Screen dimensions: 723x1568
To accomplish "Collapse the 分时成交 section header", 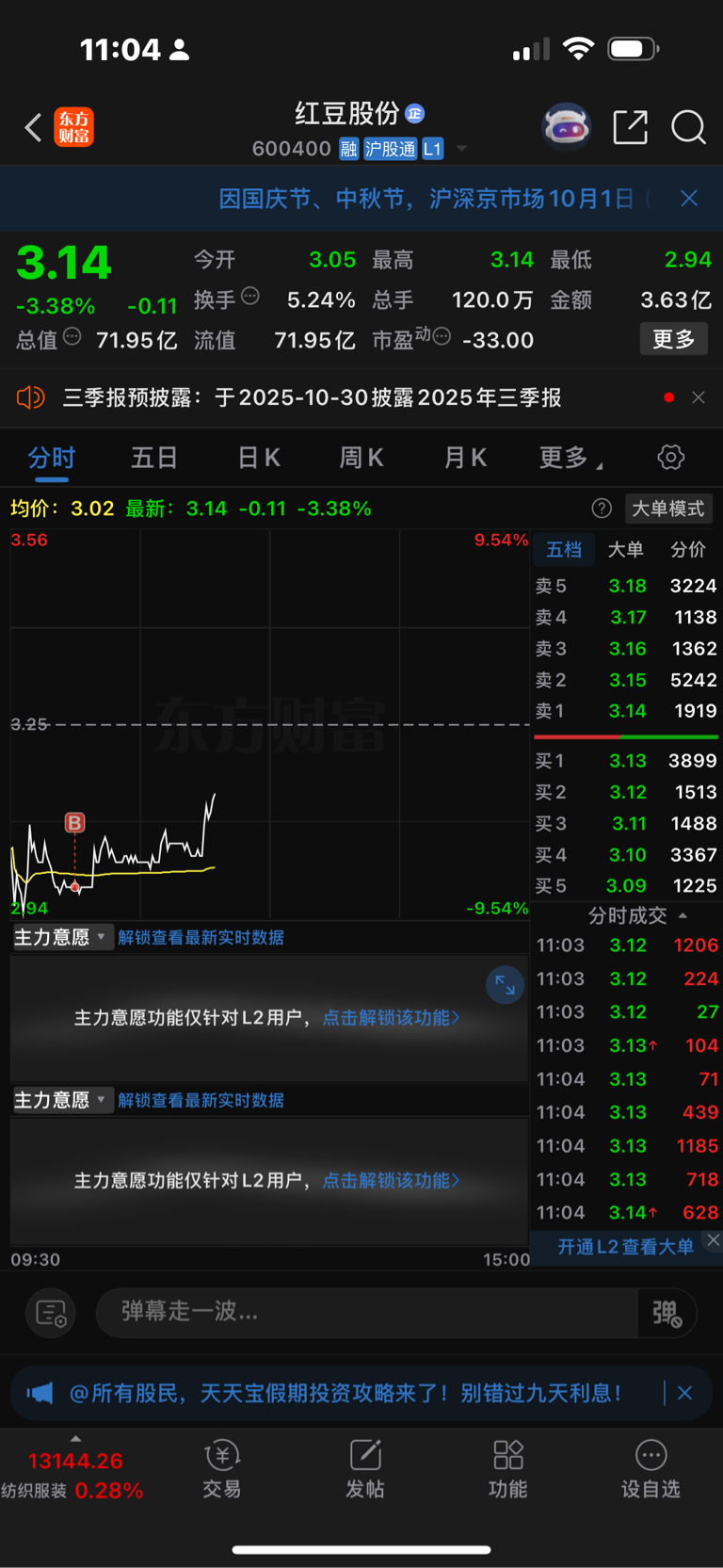I will point(637,915).
